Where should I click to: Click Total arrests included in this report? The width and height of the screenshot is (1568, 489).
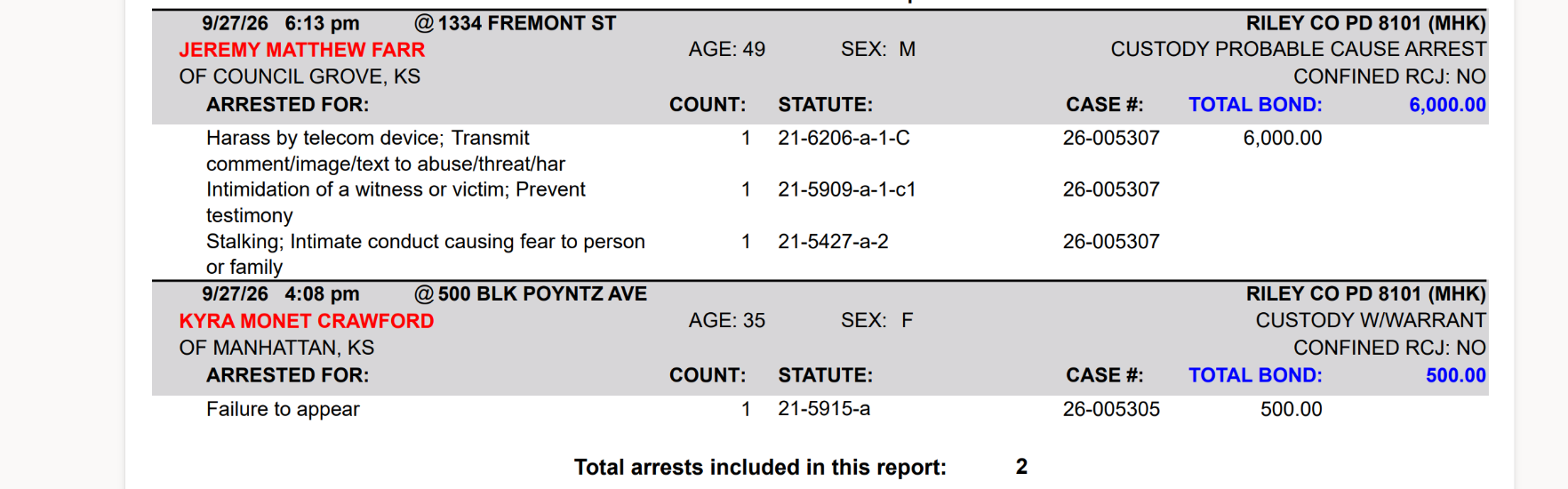point(760,468)
